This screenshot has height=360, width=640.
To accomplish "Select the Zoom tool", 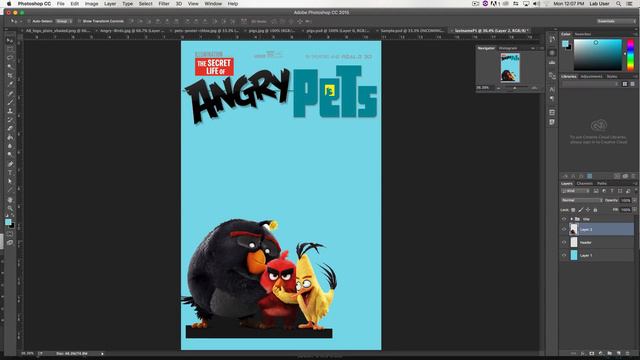I will coord(10,209).
